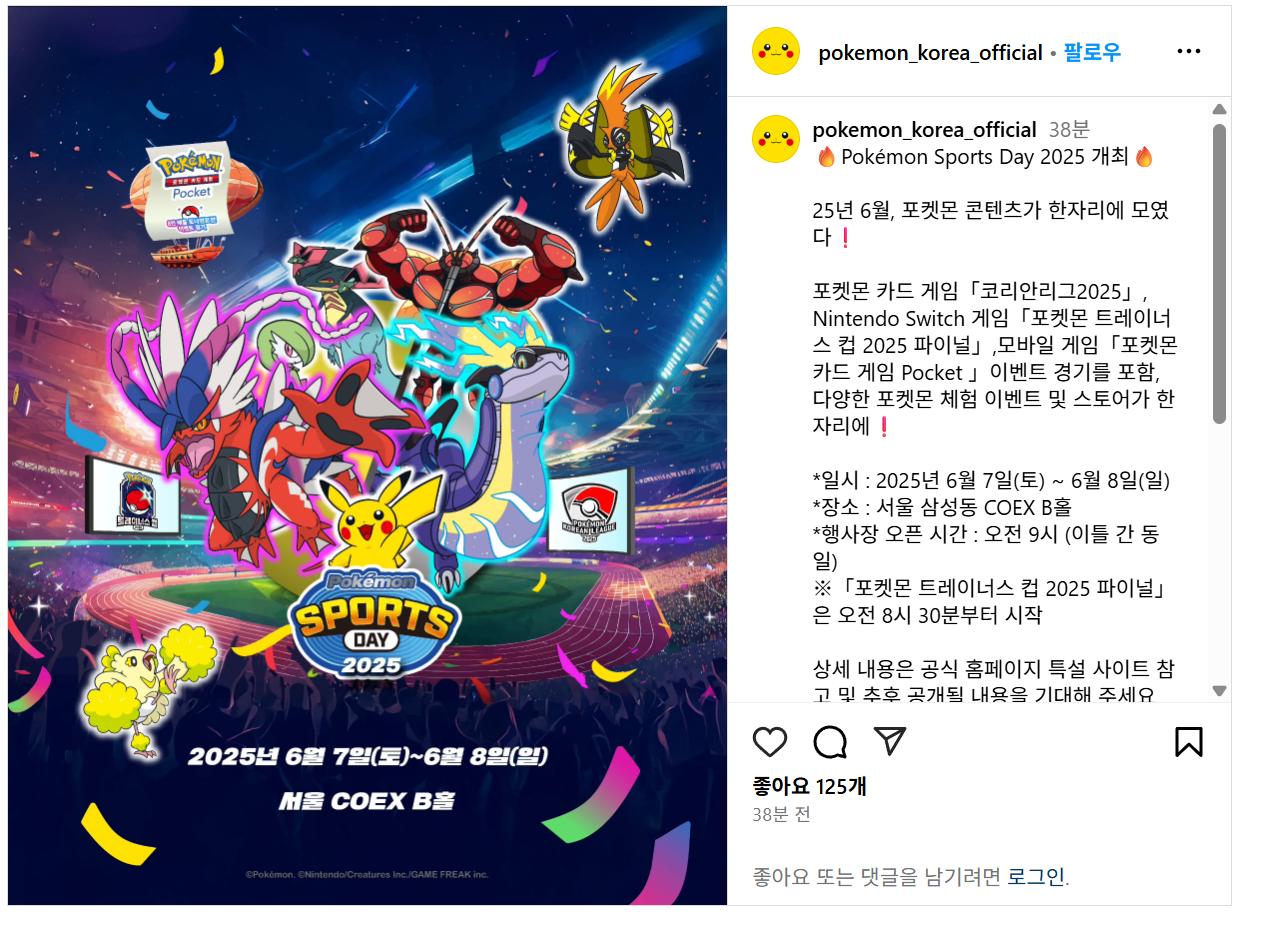Click the scrollbar down arrow
The height and width of the screenshot is (940, 1272).
tap(1219, 691)
